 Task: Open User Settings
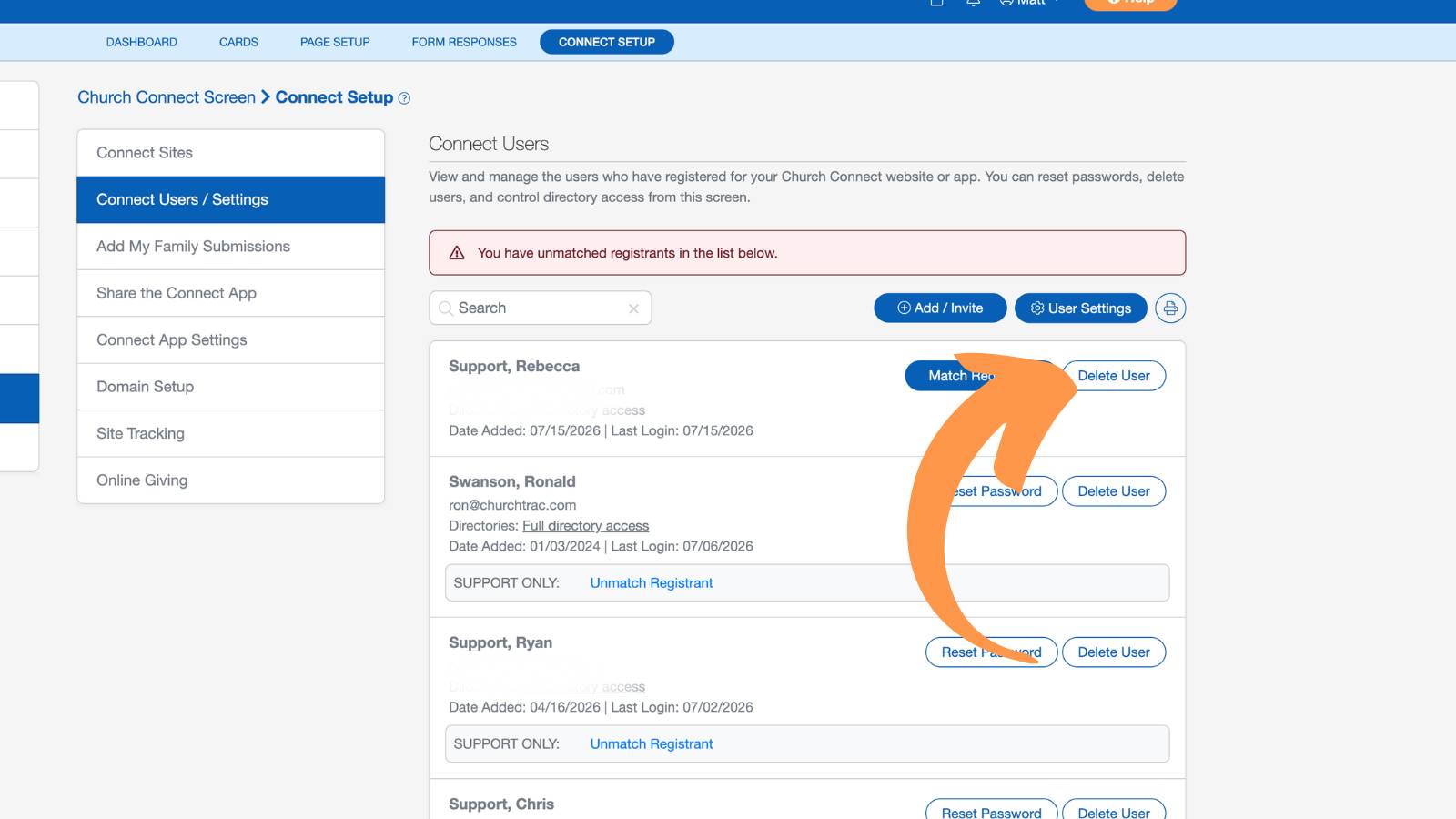point(1081,308)
